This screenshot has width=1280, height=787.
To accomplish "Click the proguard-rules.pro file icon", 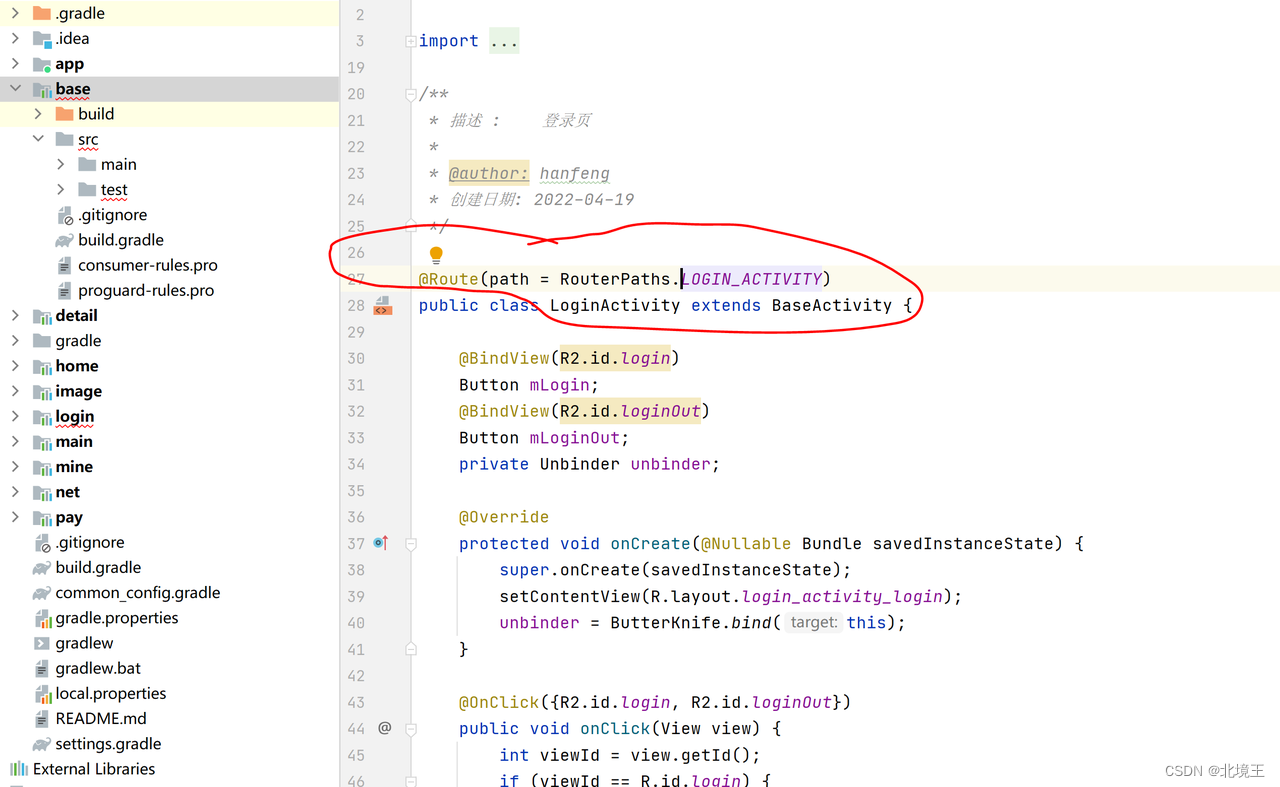I will point(65,291).
